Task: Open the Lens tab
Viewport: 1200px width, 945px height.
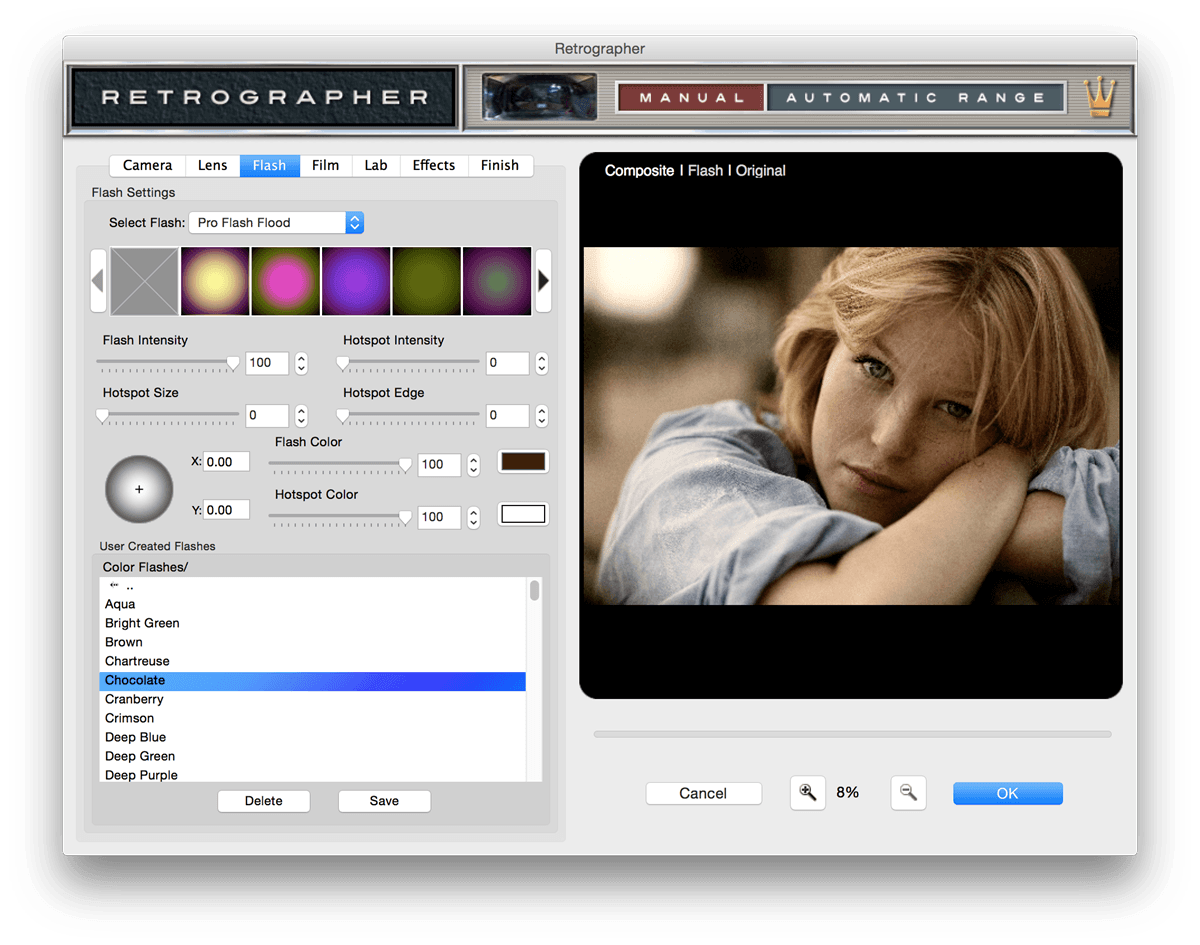Action: pyautogui.click(x=212, y=165)
